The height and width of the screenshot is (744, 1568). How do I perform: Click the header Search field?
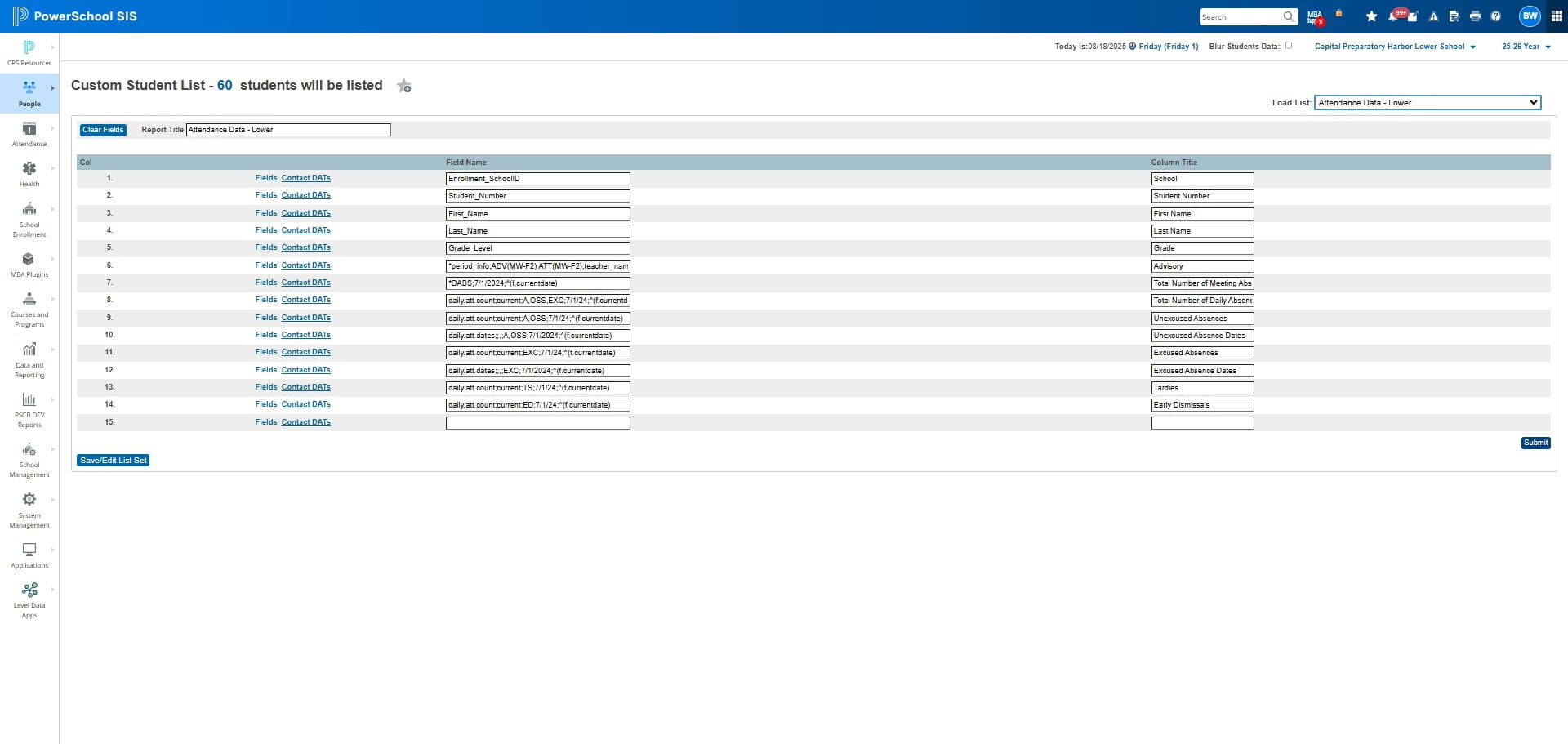[1241, 16]
